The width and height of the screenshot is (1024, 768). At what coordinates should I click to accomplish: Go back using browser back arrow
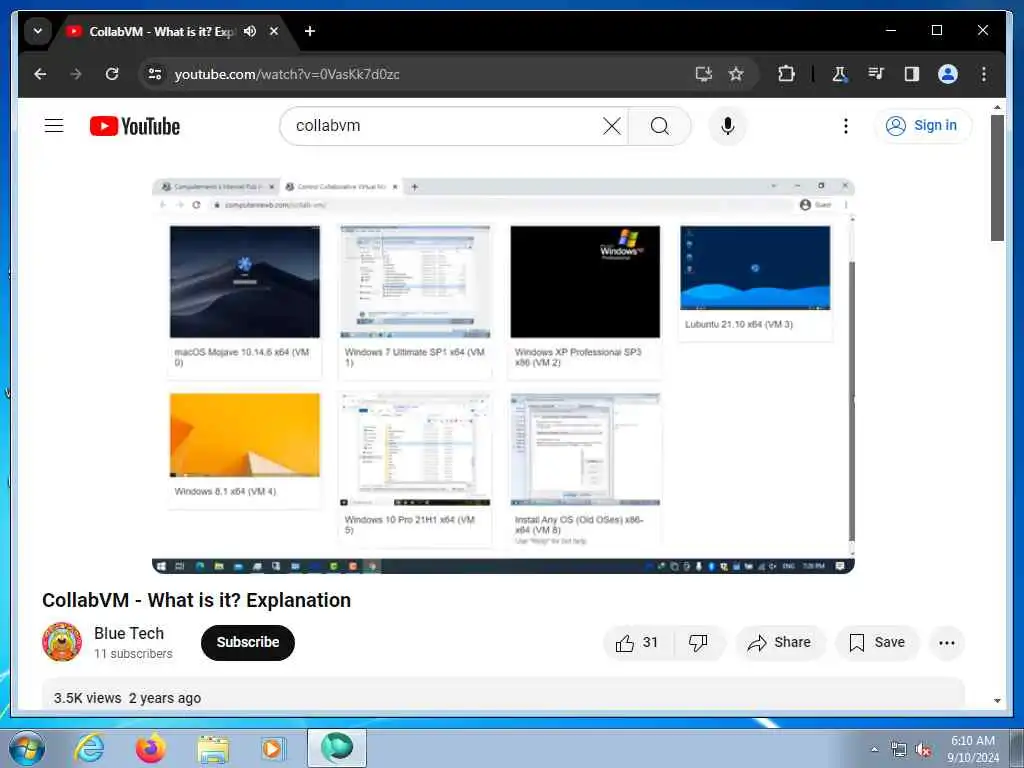40,74
